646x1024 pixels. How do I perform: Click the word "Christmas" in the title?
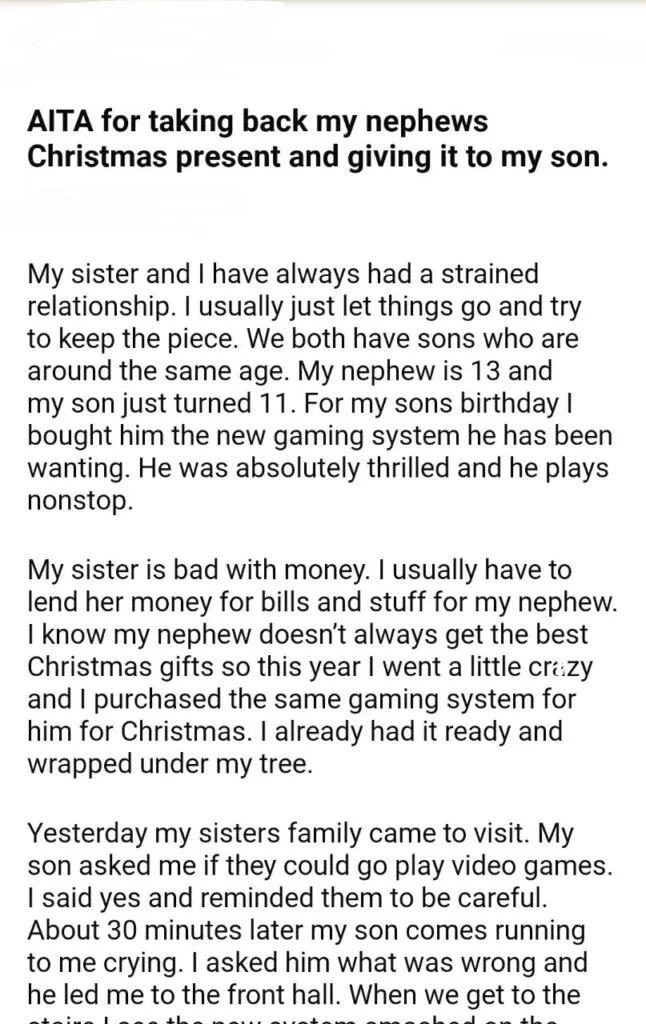pos(97,157)
